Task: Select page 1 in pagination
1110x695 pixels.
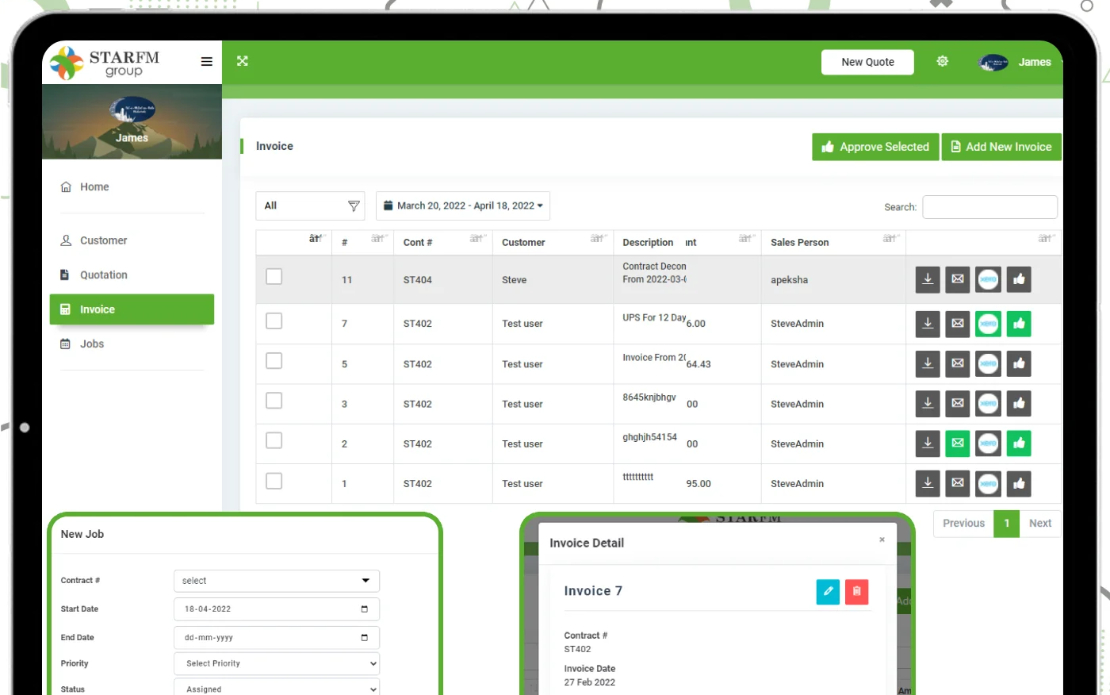Action: coord(1007,524)
